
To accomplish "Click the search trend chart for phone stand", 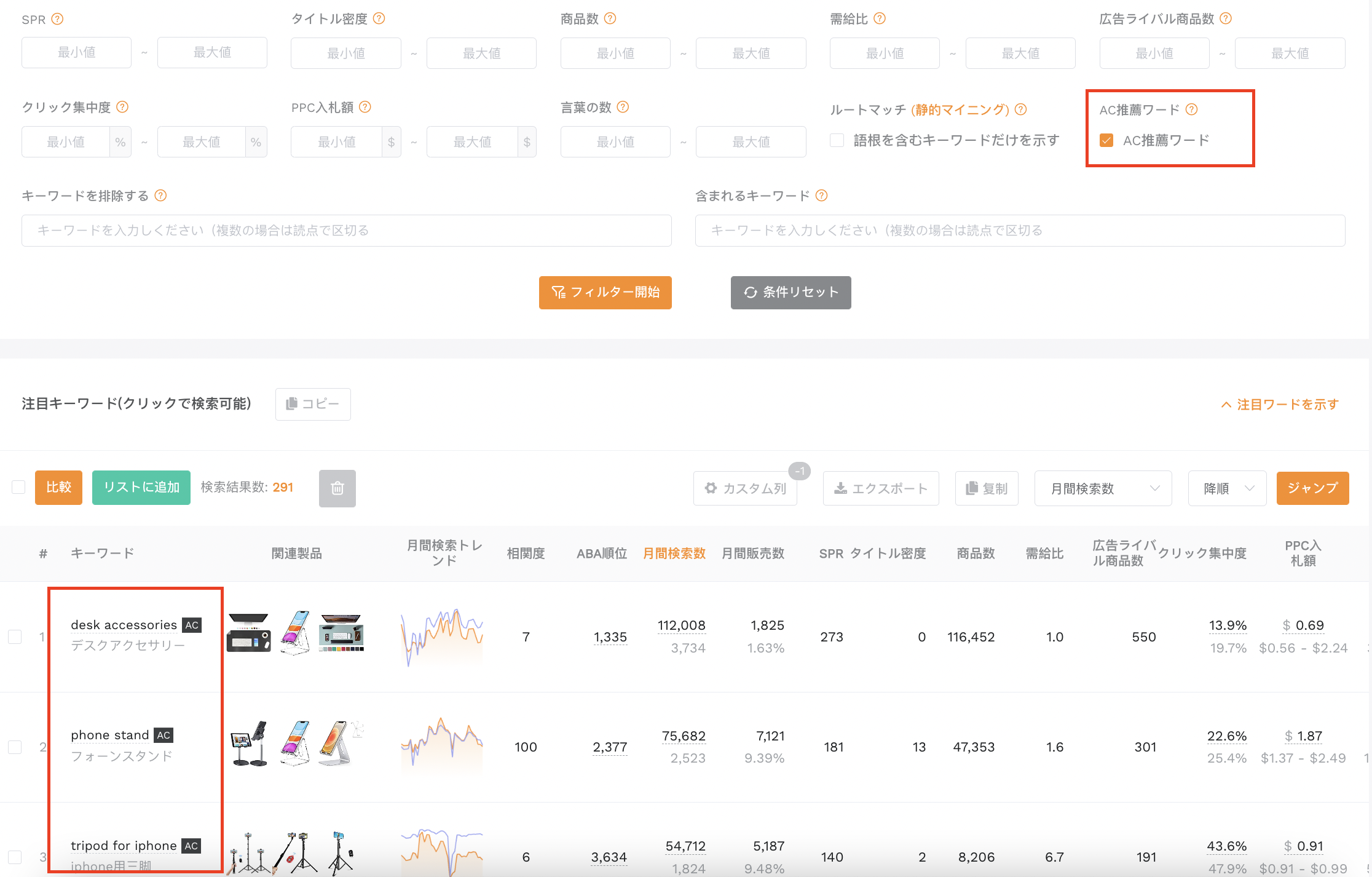I will (442, 745).
